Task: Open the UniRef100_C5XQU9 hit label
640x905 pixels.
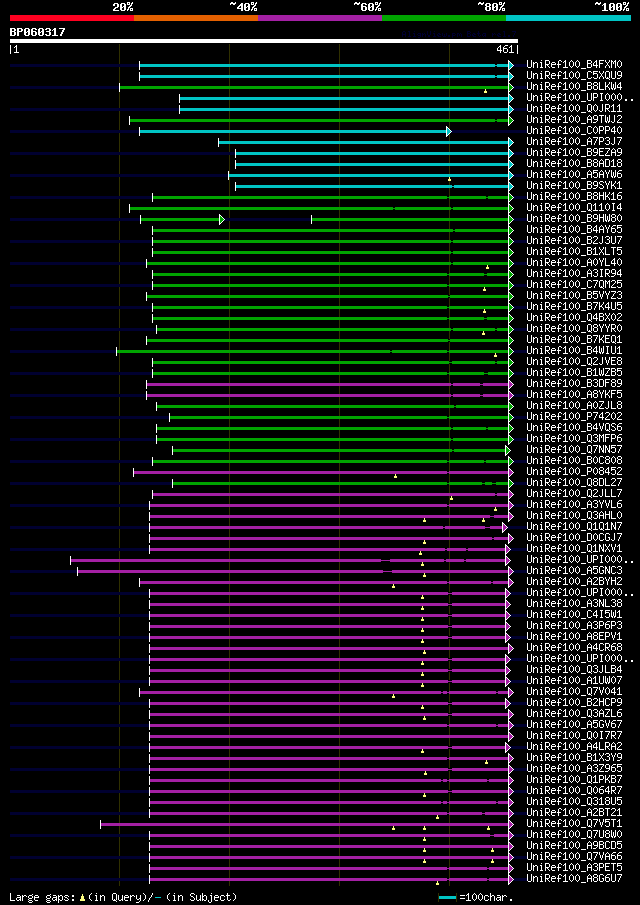Action: click(574, 75)
